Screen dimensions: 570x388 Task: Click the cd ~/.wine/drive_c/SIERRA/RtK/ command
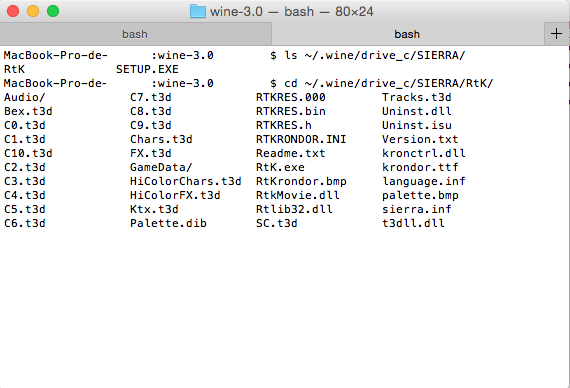point(389,84)
